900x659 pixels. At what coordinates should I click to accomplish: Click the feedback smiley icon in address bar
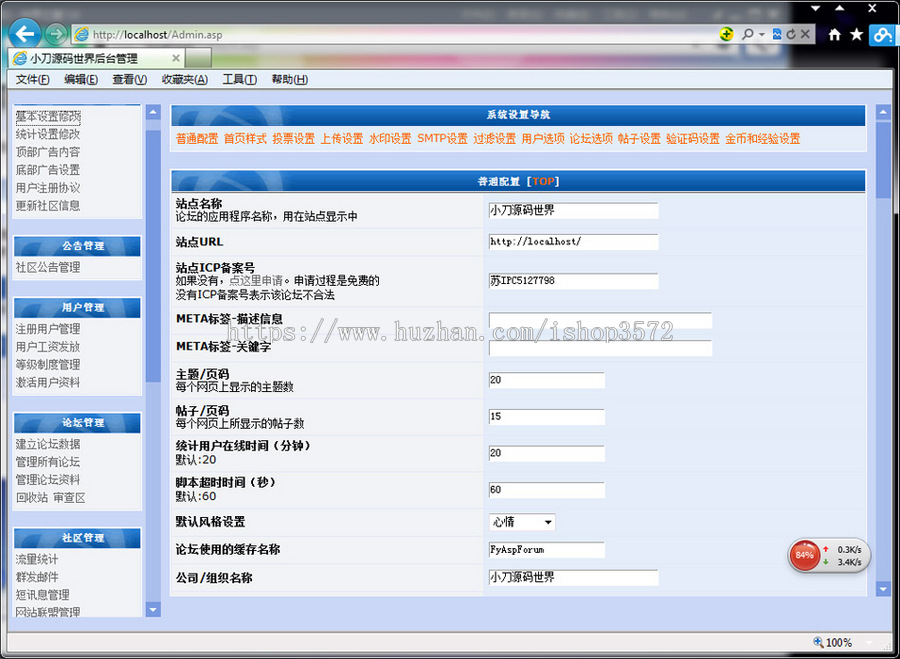[725, 33]
